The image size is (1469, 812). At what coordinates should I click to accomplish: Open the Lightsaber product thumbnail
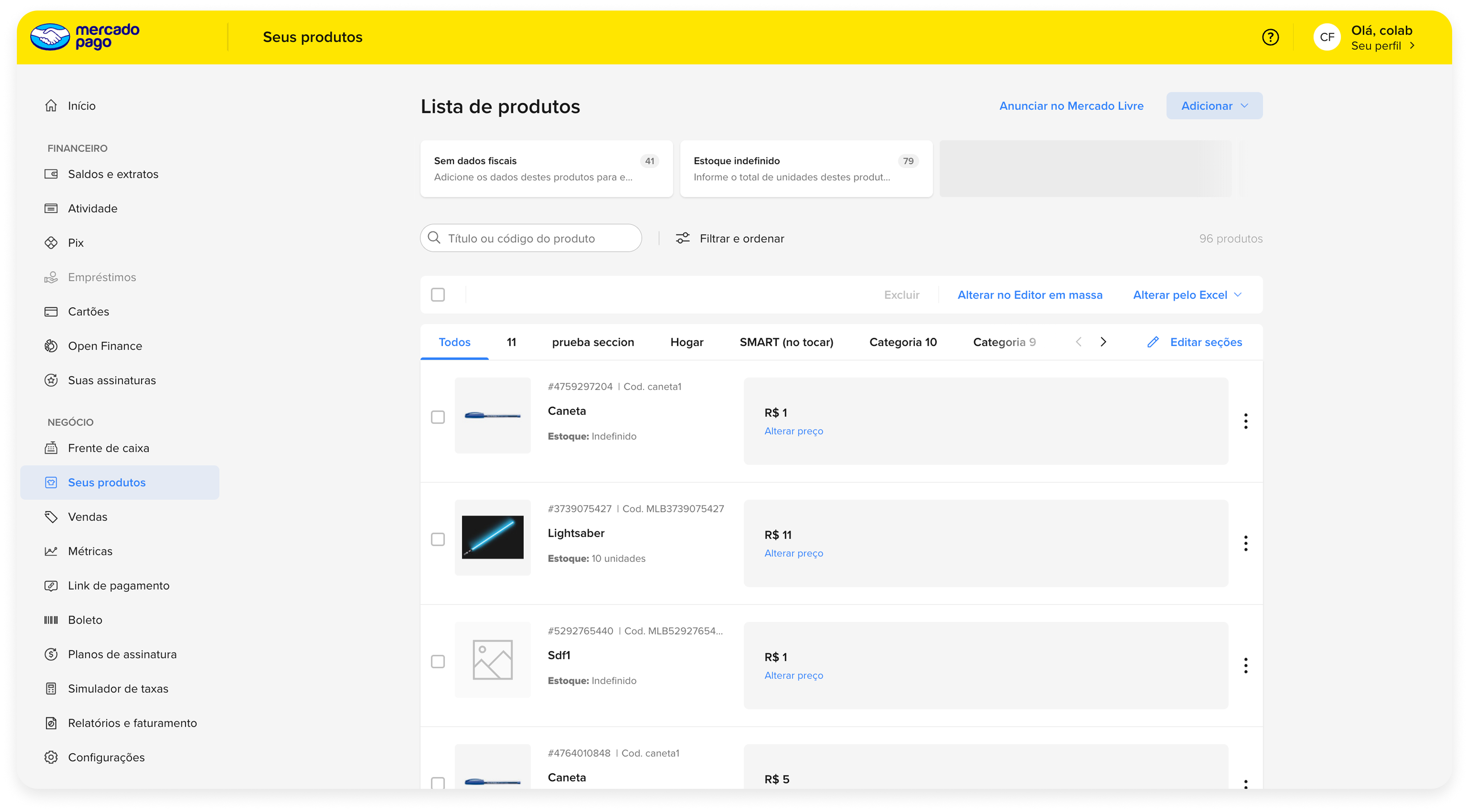(492, 537)
